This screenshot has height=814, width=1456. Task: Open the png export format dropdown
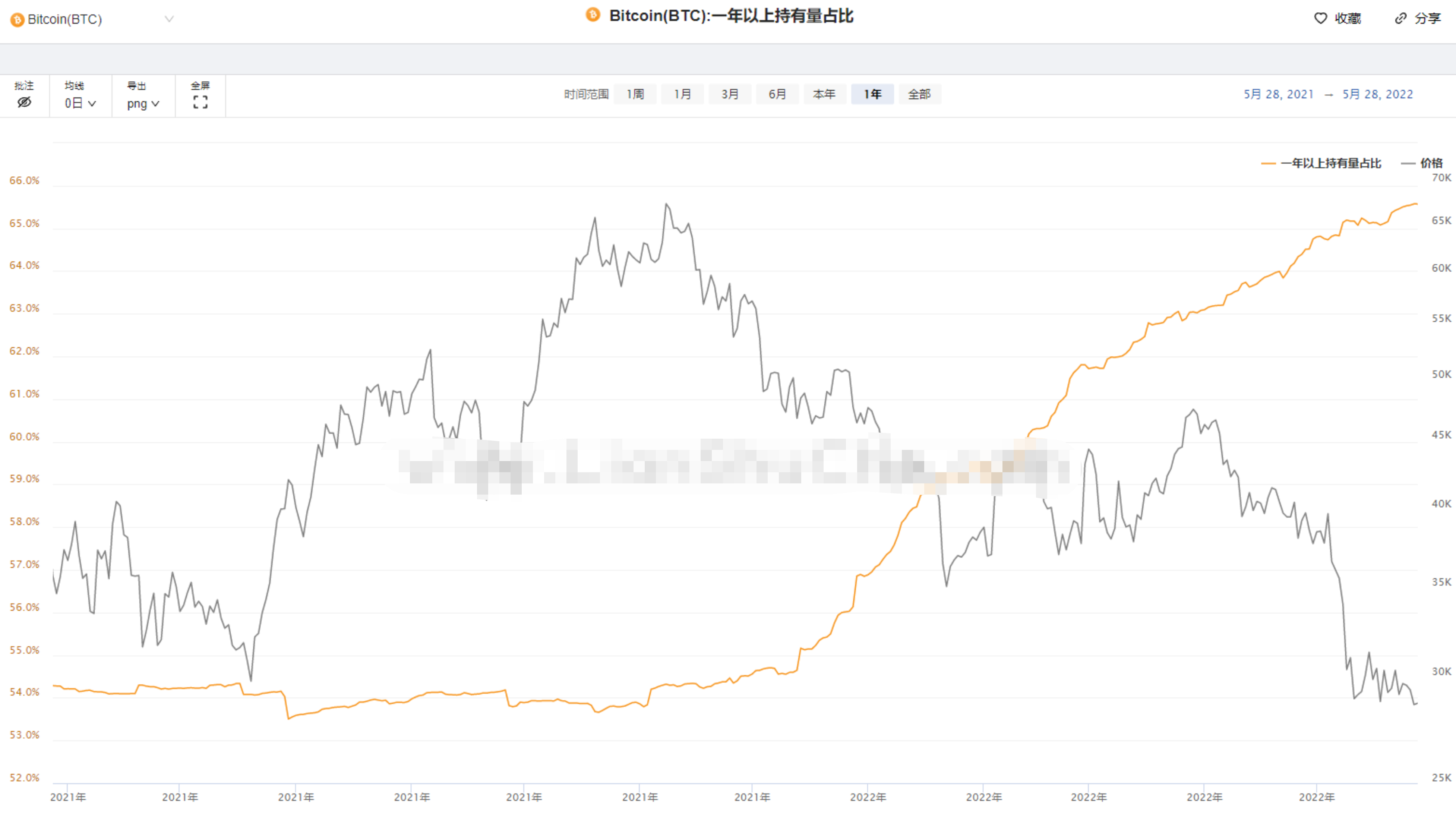pyautogui.click(x=143, y=104)
